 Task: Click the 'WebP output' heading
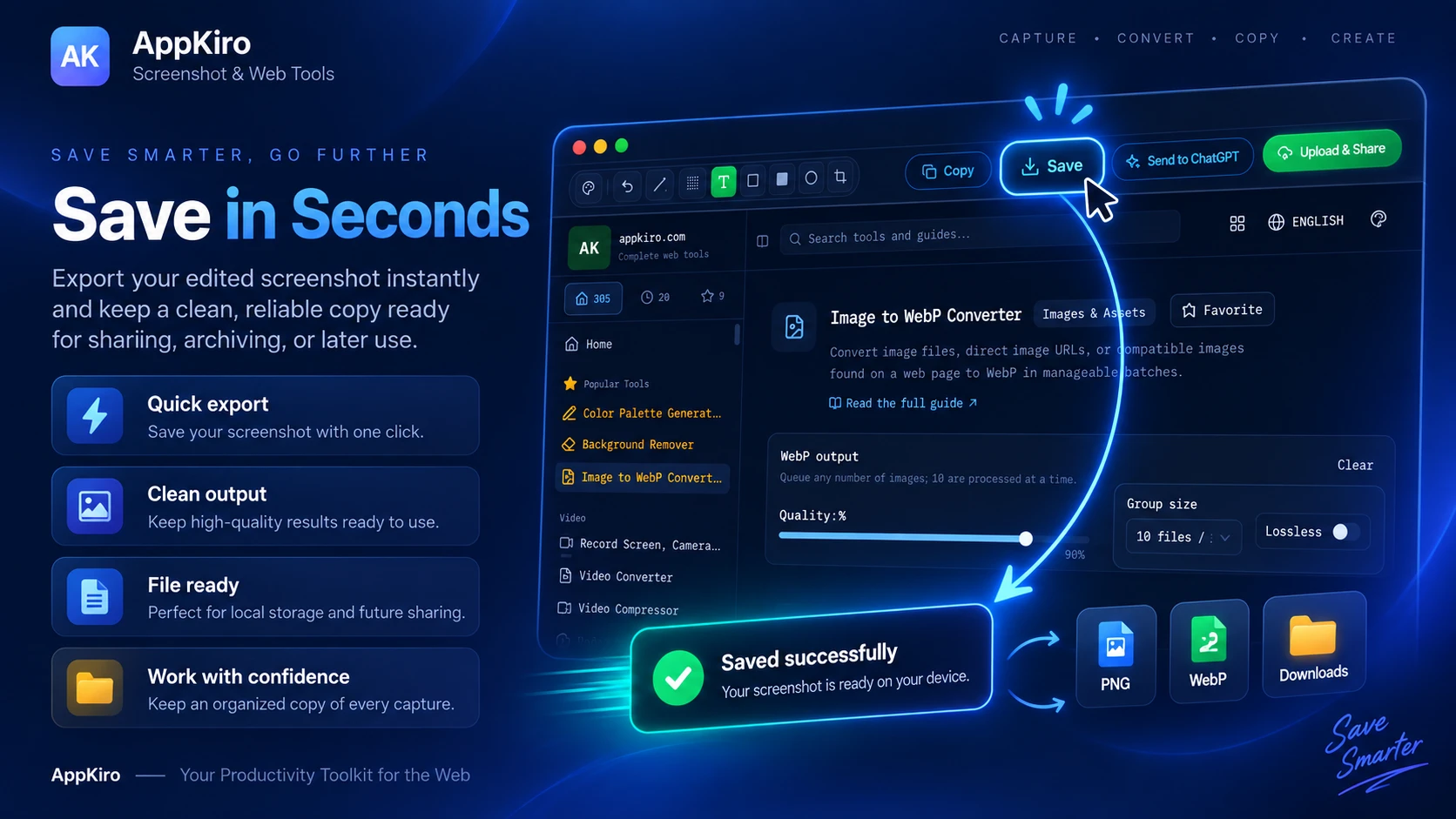pos(819,456)
